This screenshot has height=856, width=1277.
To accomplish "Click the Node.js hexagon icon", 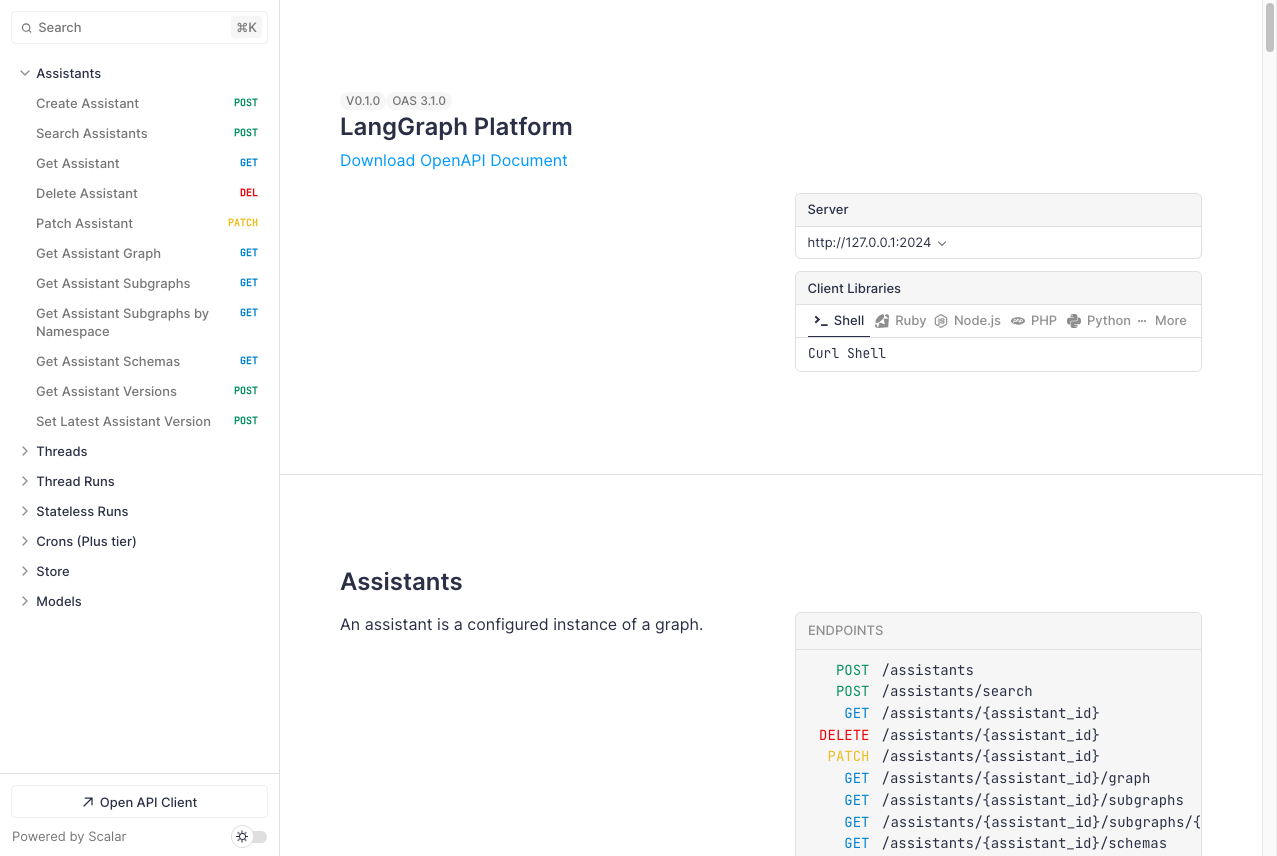I will pos(941,321).
